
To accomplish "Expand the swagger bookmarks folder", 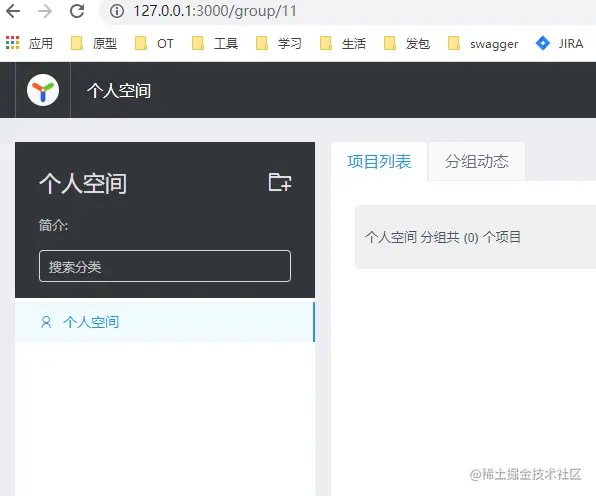I will (483, 44).
